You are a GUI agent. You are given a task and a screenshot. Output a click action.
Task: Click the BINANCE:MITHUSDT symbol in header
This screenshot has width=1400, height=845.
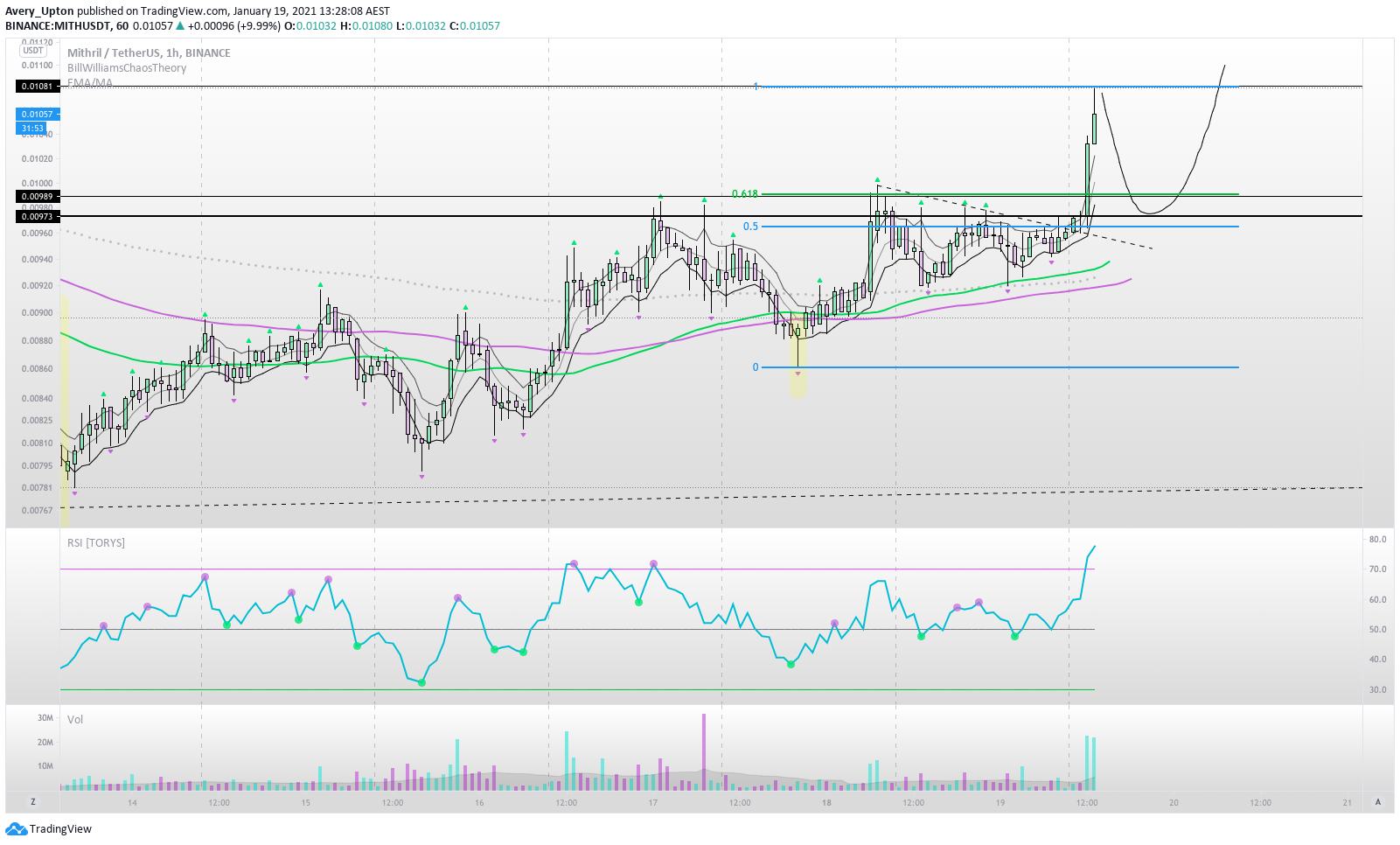pyautogui.click(x=58, y=25)
